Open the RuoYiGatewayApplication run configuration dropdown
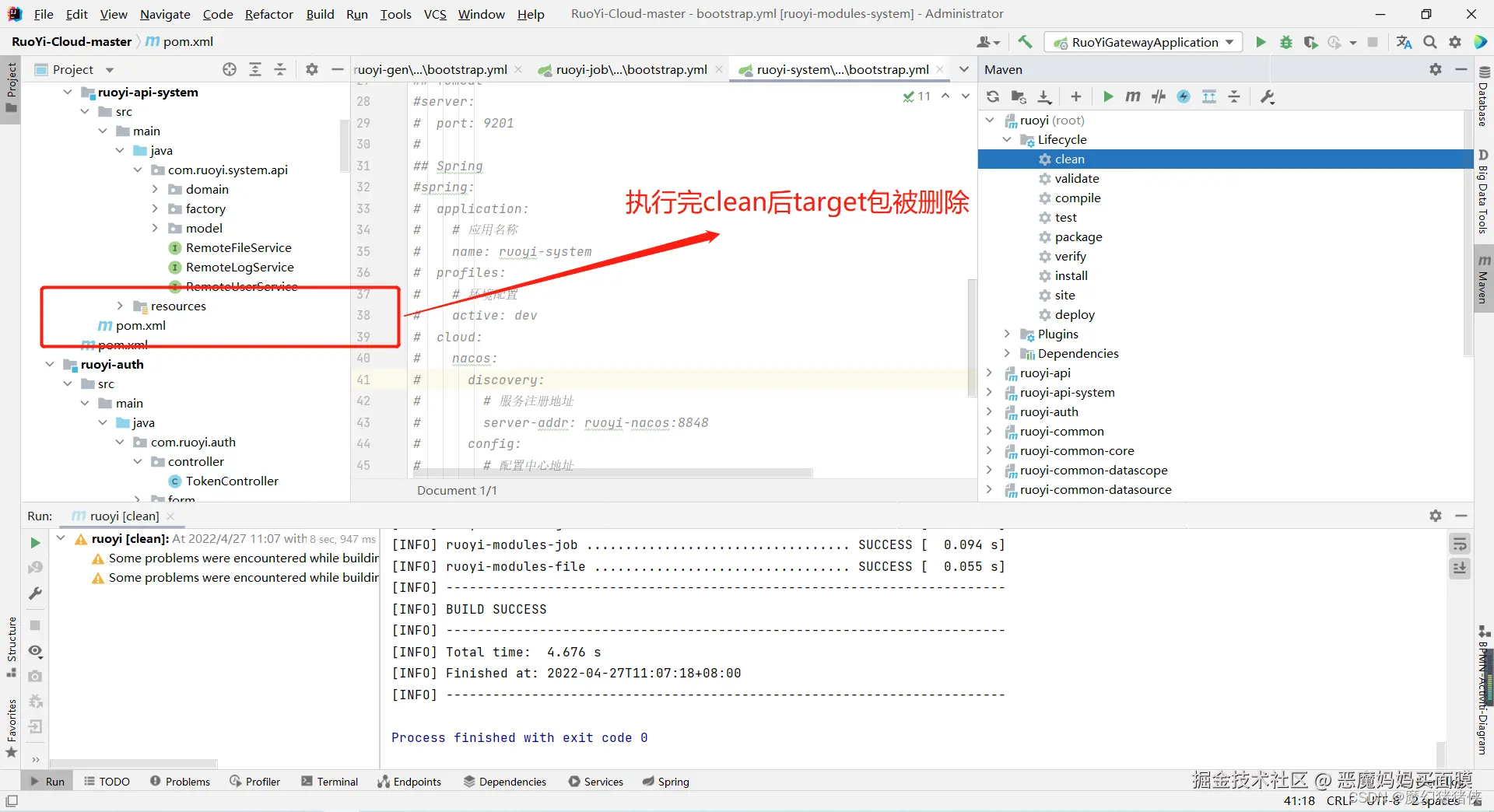This screenshot has height=812, width=1494. (1144, 42)
